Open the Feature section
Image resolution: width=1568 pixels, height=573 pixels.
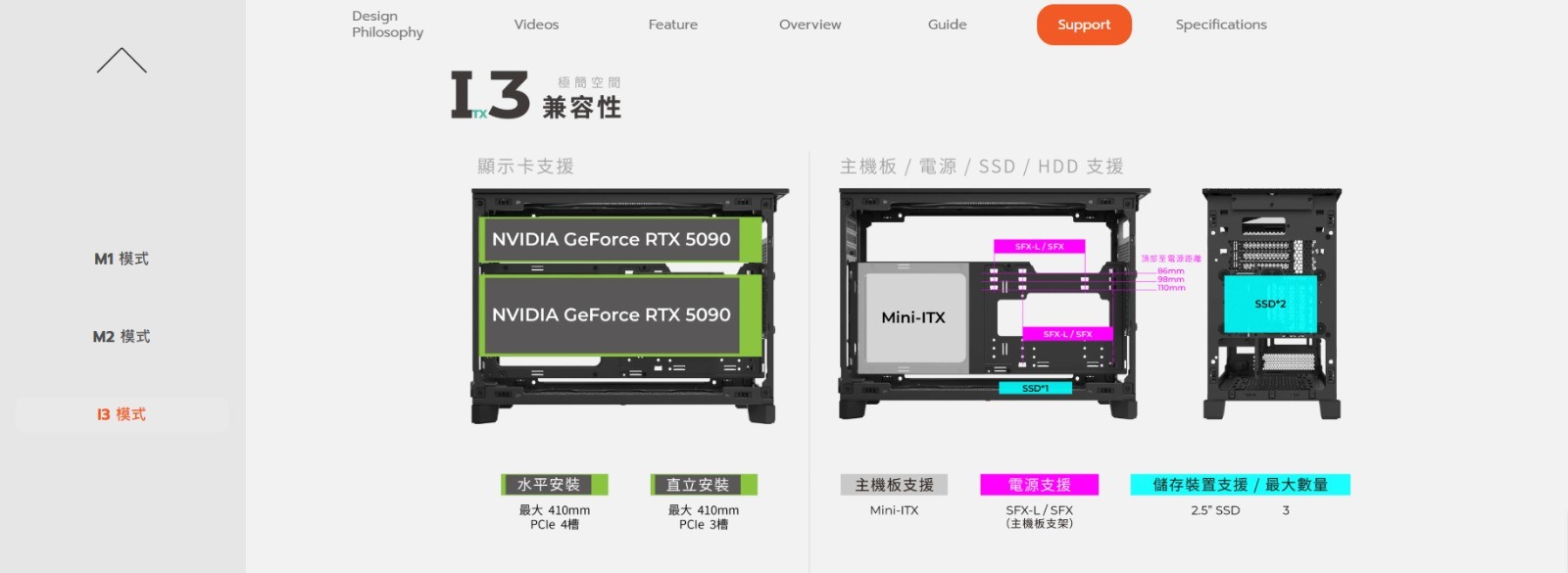tap(673, 24)
